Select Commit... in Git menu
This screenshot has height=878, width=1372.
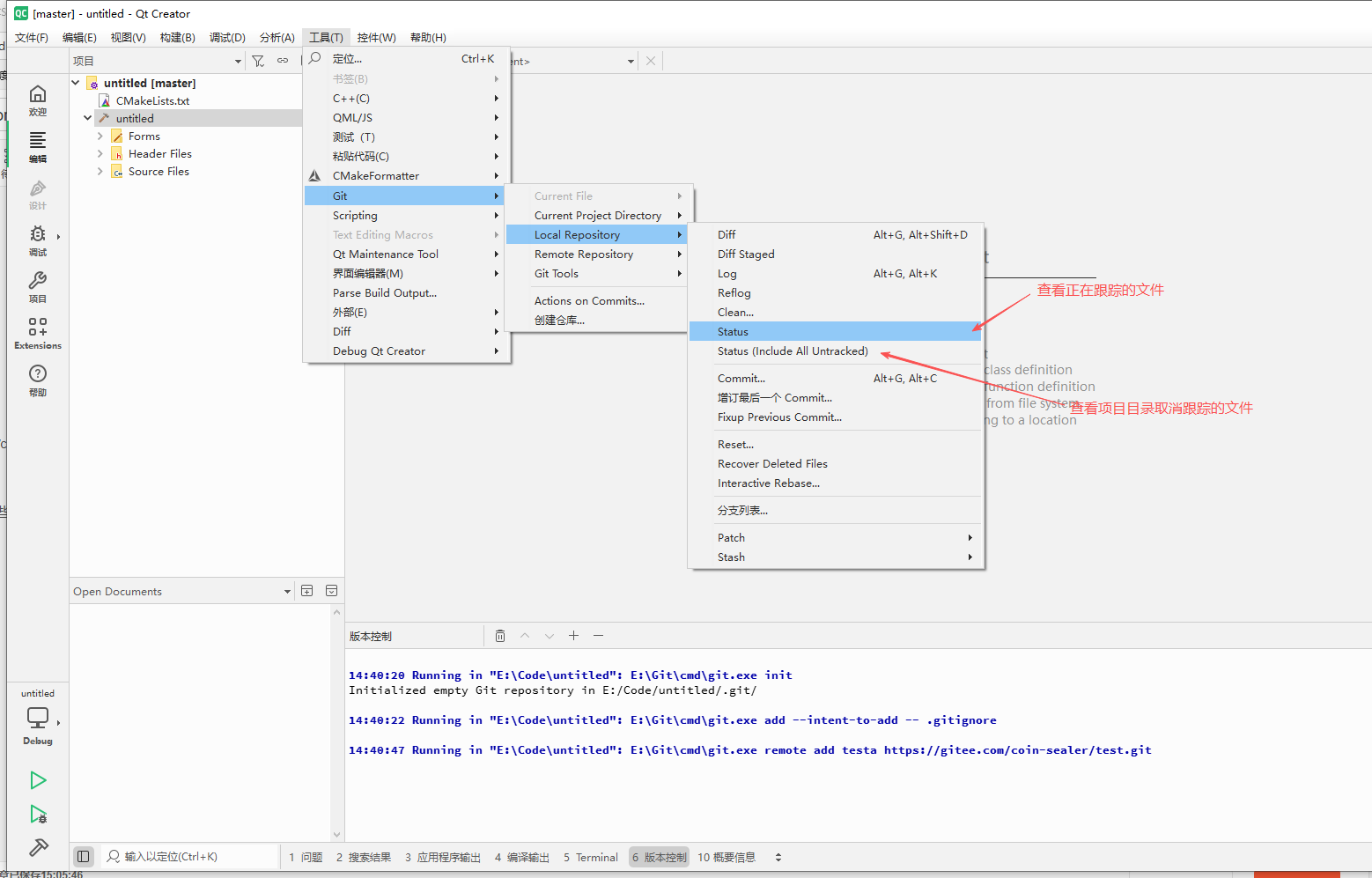[836, 379]
